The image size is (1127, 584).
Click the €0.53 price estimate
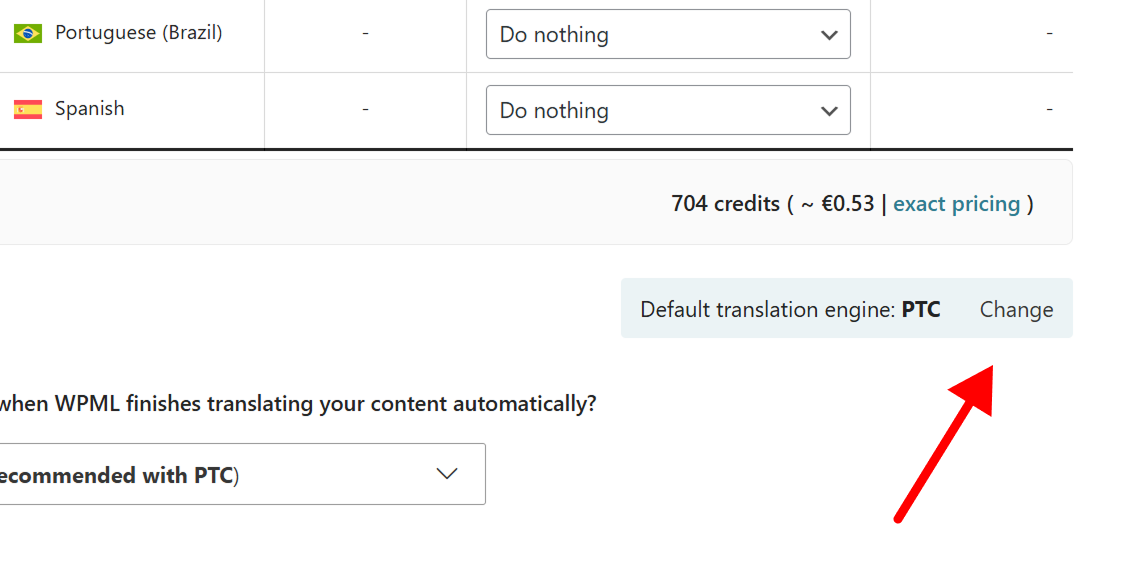[x=847, y=204]
